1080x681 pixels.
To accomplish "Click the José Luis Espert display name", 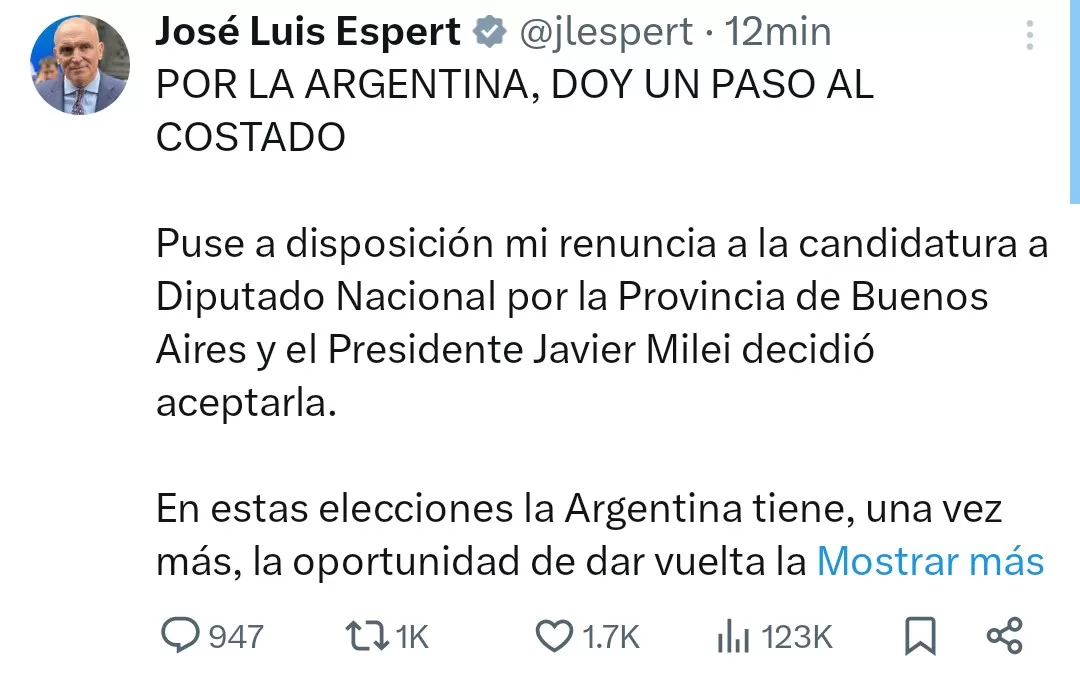I will pyautogui.click(x=308, y=33).
